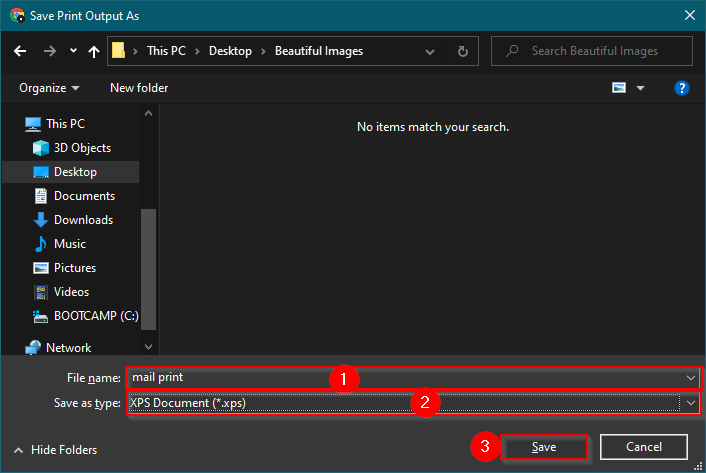The width and height of the screenshot is (706, 473).
Task: Open the Save as type combo box
Action: coord(413,403)
